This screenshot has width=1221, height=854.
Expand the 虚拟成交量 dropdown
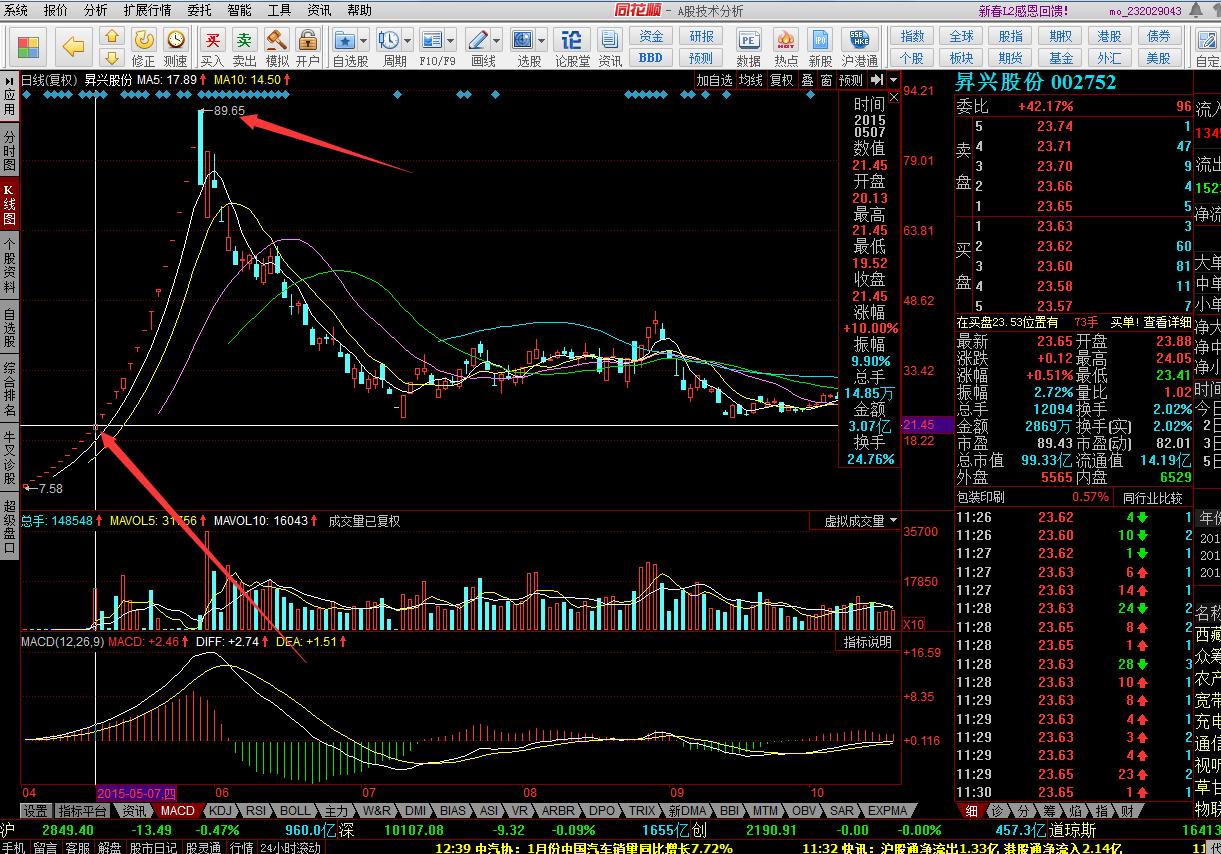tap(893, 521)
